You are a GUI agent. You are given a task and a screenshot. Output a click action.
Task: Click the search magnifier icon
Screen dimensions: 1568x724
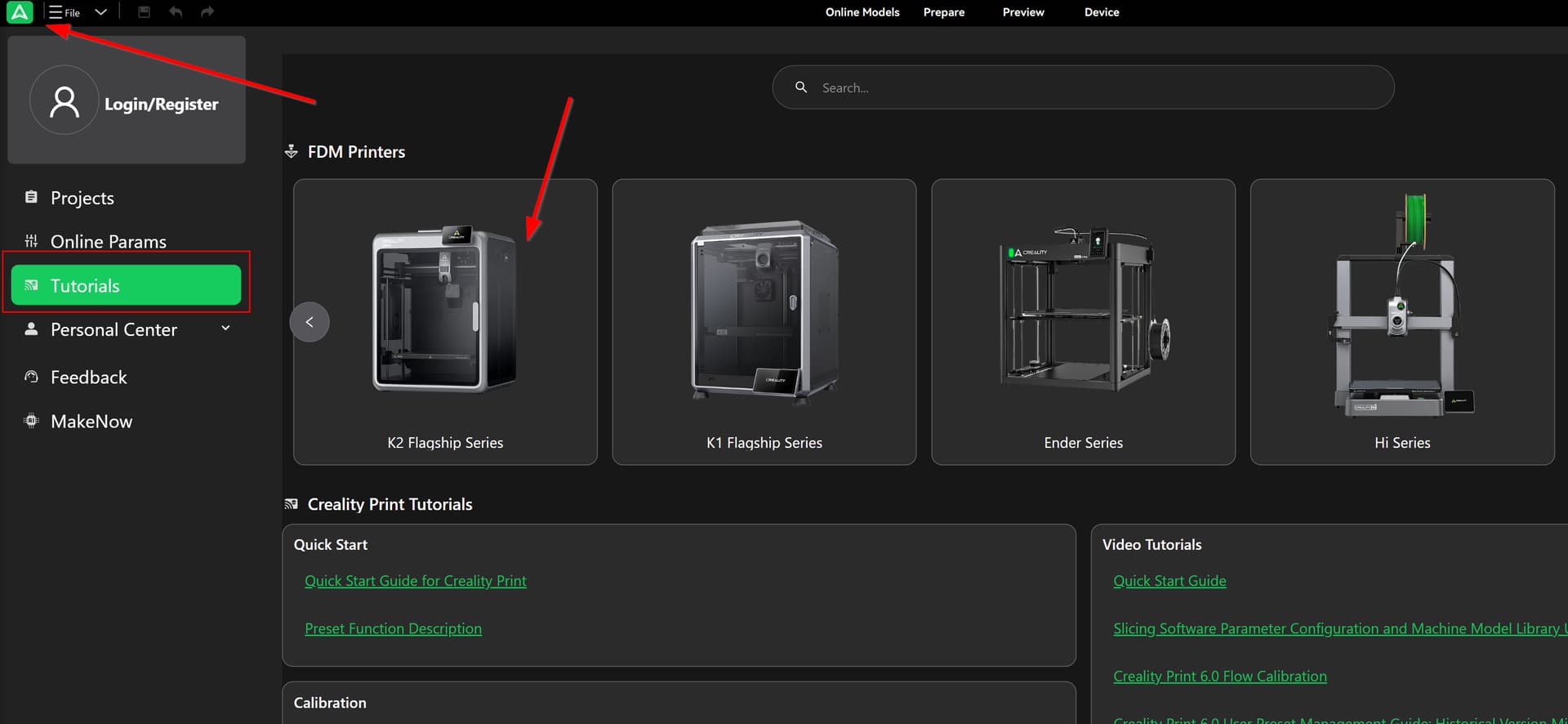(801, 87)
